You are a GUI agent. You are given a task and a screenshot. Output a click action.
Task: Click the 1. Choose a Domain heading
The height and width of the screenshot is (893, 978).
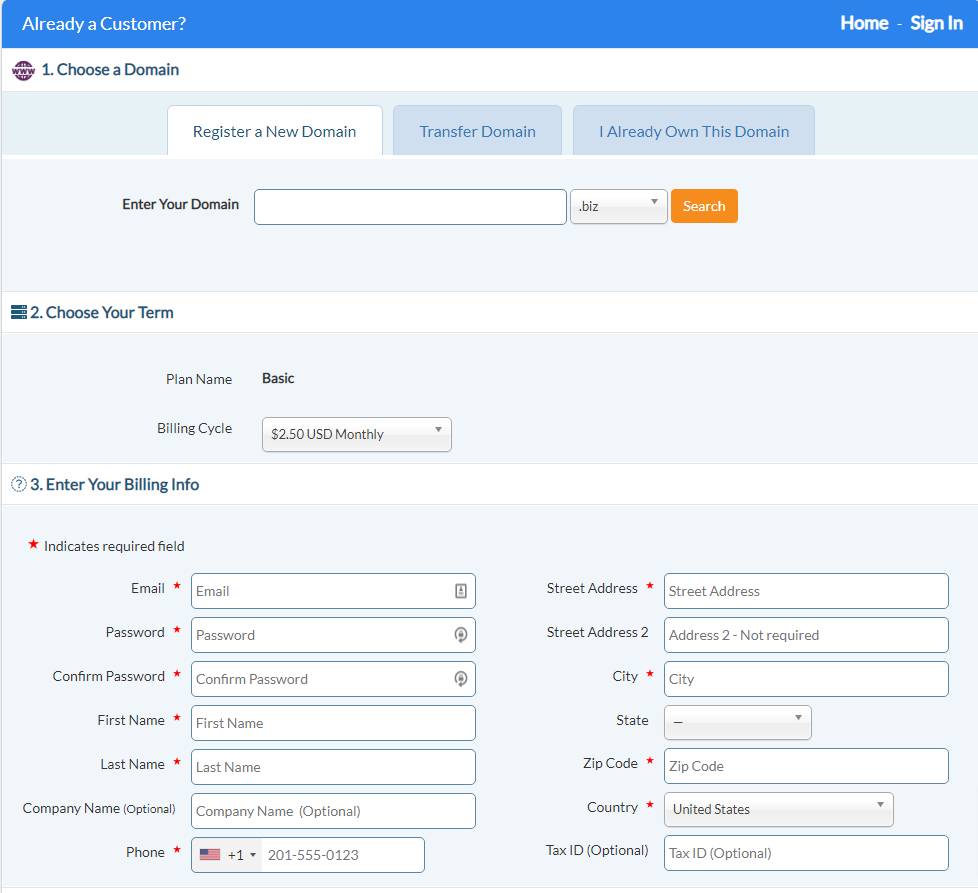[x=110, y=69]
